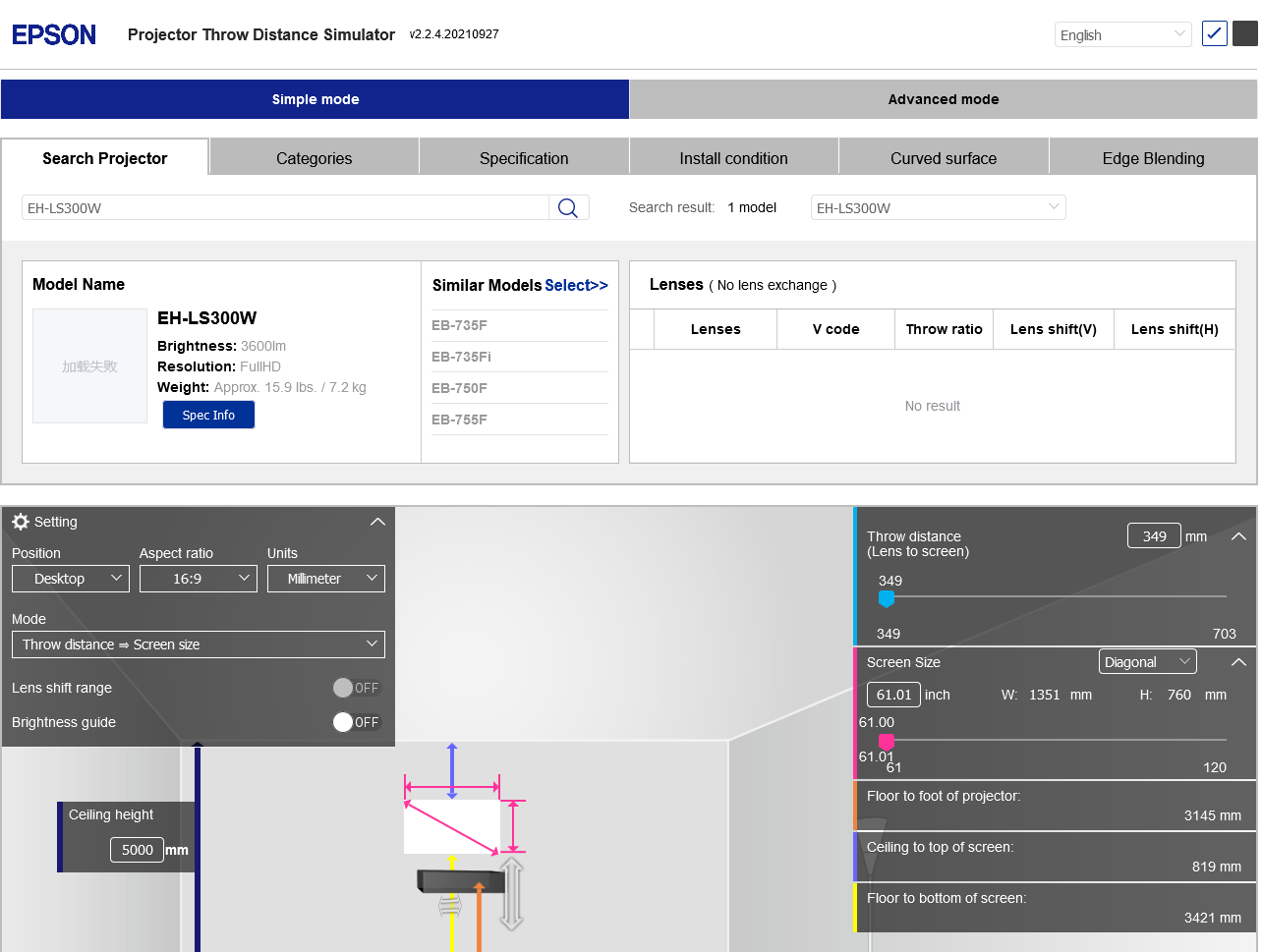
Task: Collapse the Setting panel
Action: (x=377, y=522)
